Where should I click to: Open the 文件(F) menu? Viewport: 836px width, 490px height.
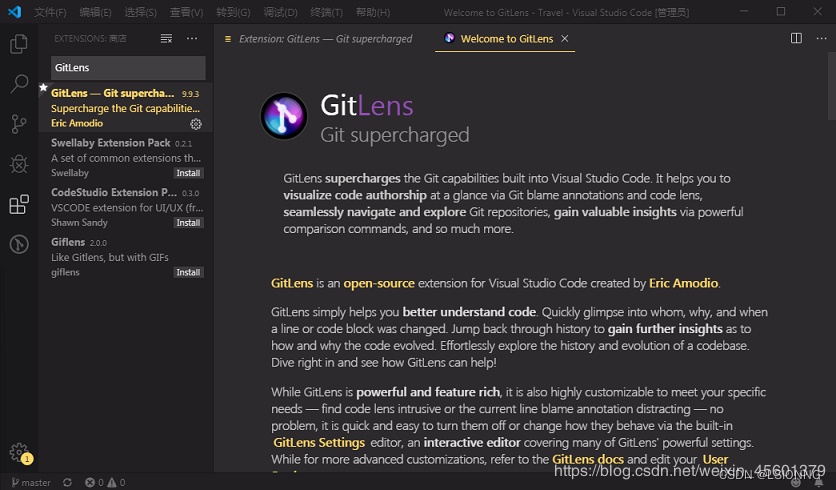tap(50, 12)
